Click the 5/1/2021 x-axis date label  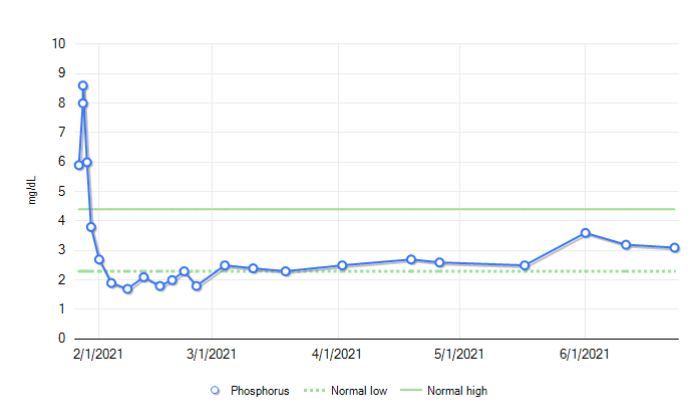pos(459,353)
